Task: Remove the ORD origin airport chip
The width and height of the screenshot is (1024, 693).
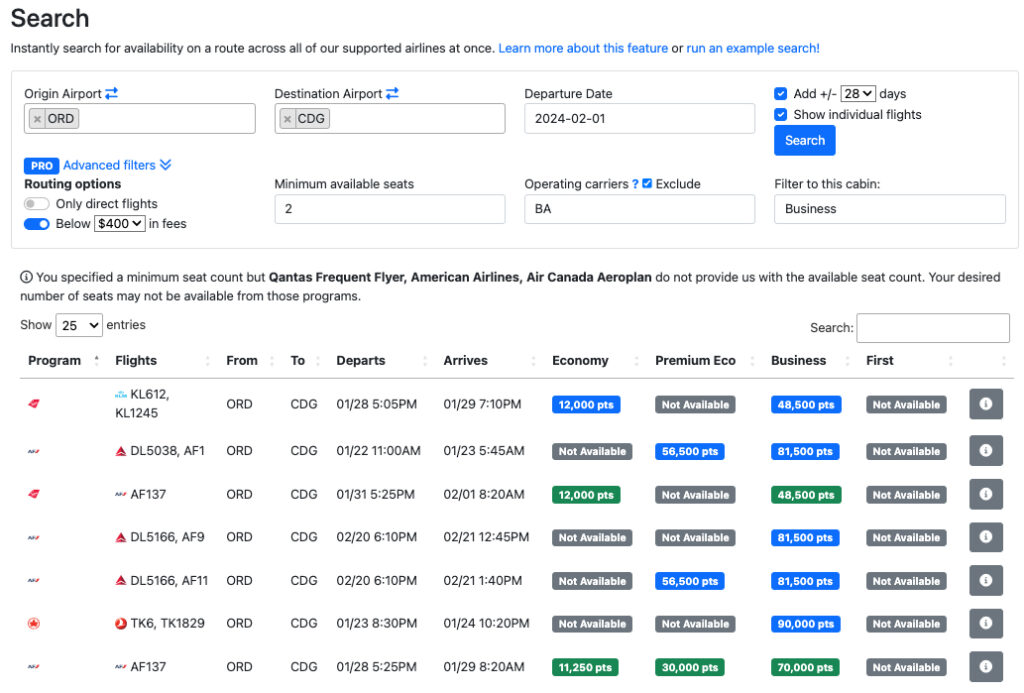Action: 37,117
